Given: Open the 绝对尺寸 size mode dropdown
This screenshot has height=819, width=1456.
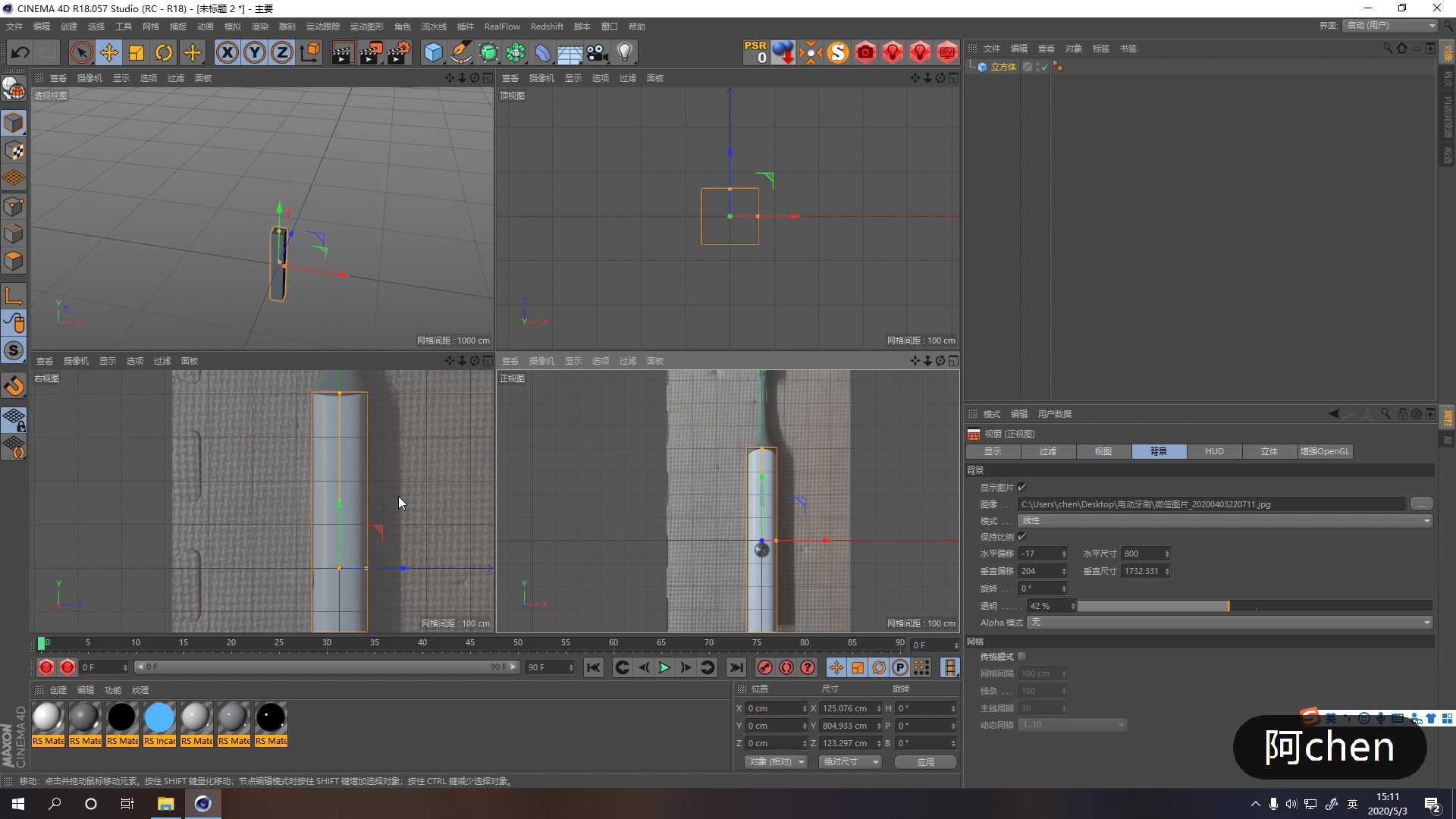Looking at the screenshot, I should 850,761.
